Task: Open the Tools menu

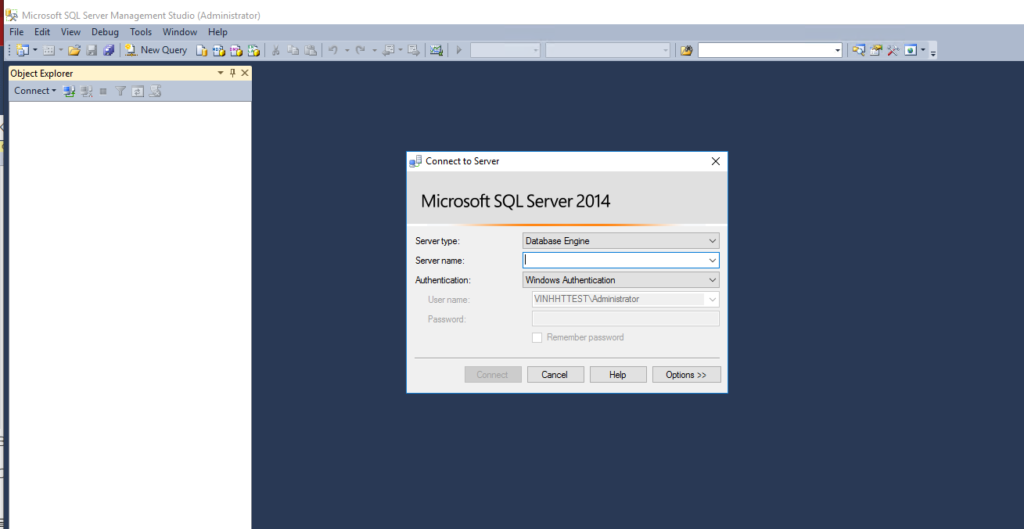Action: [140, 31]
